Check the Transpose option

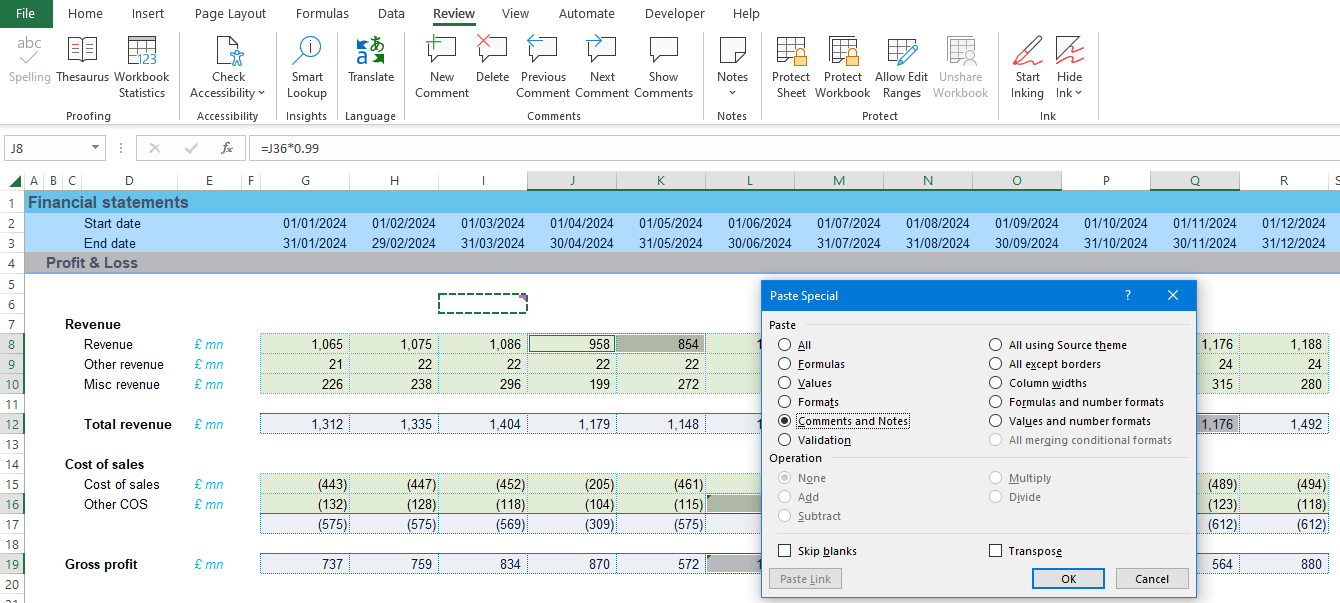995,551
